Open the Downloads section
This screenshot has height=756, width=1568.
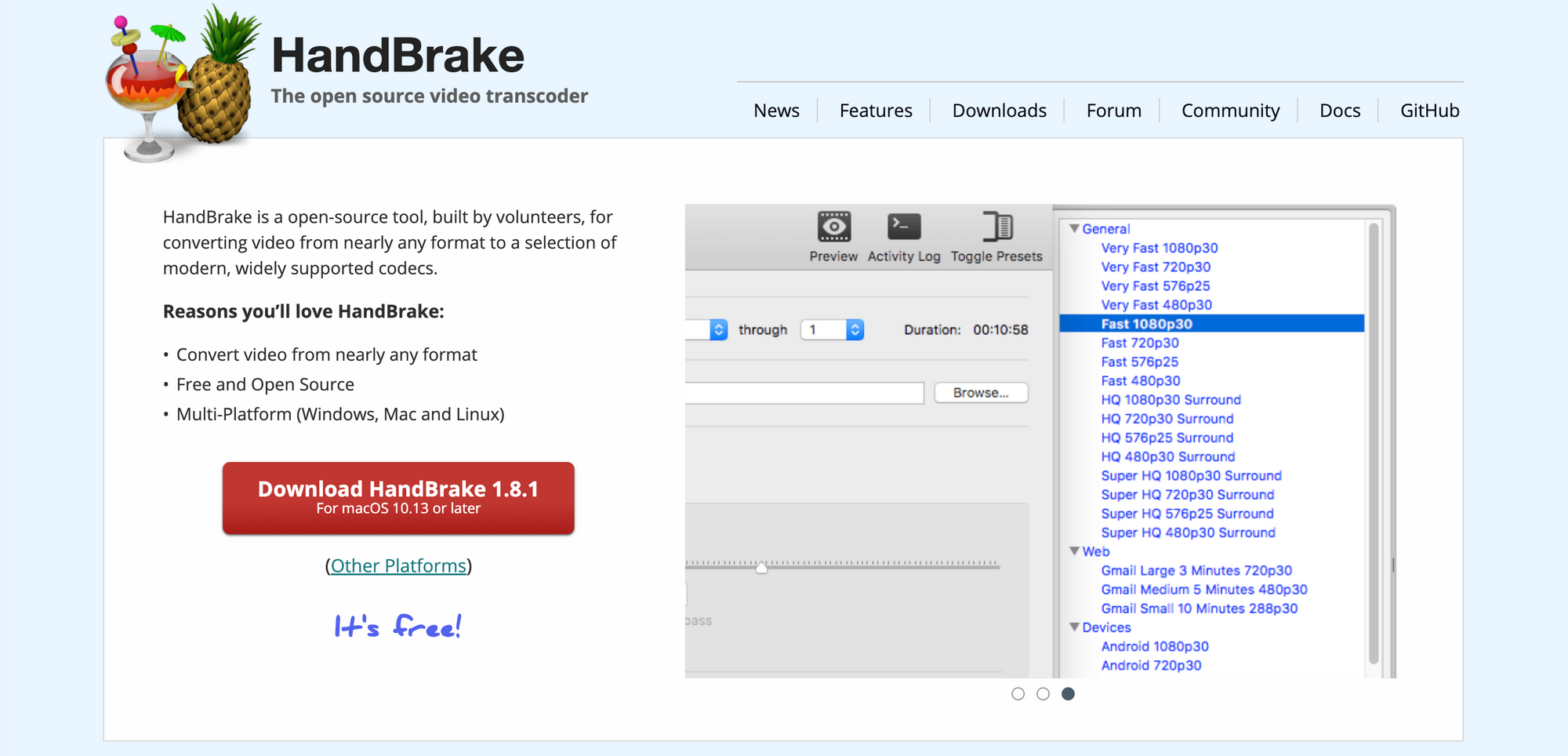tap(999, 111)
